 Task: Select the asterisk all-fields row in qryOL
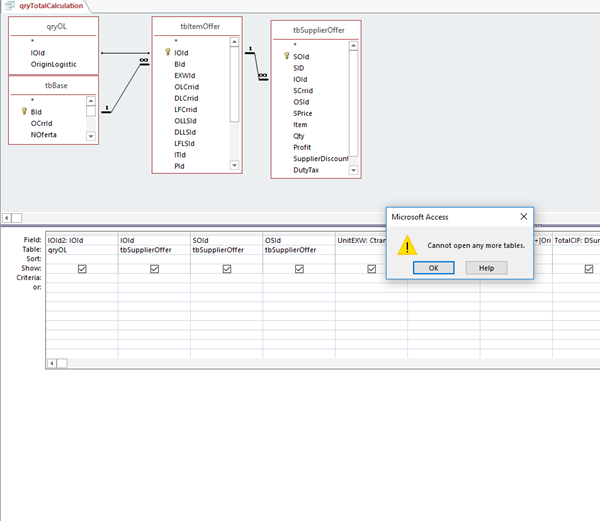pyautogui.click(x=34, y=42)
